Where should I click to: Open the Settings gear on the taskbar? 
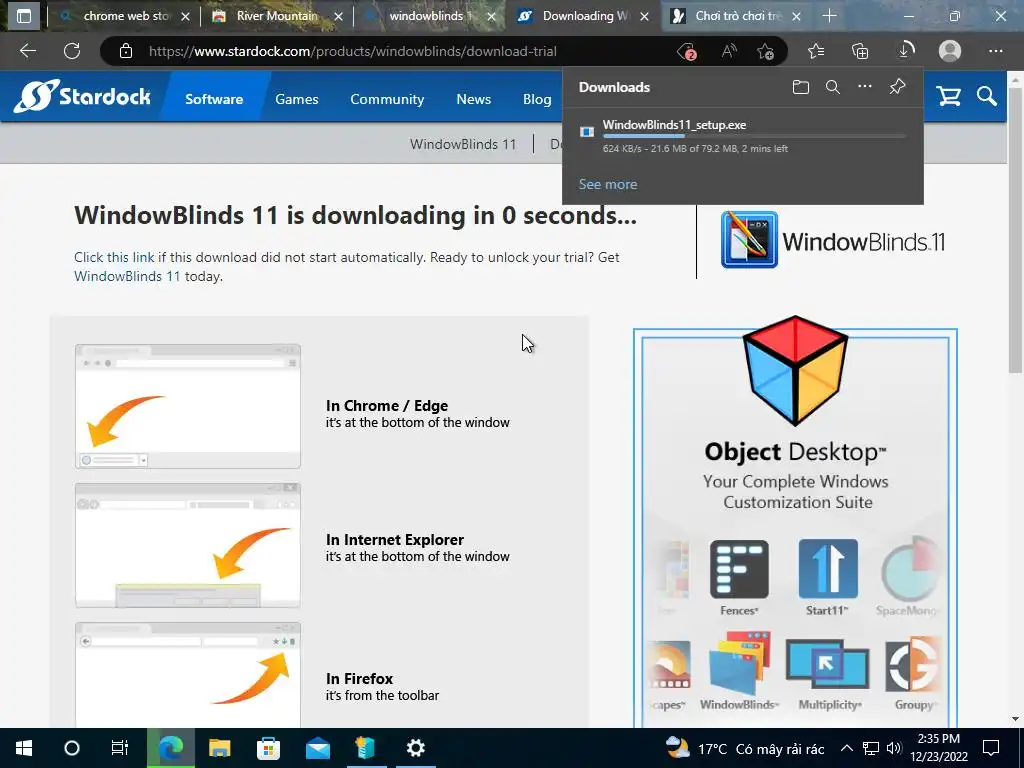click(x=415, y=748)
